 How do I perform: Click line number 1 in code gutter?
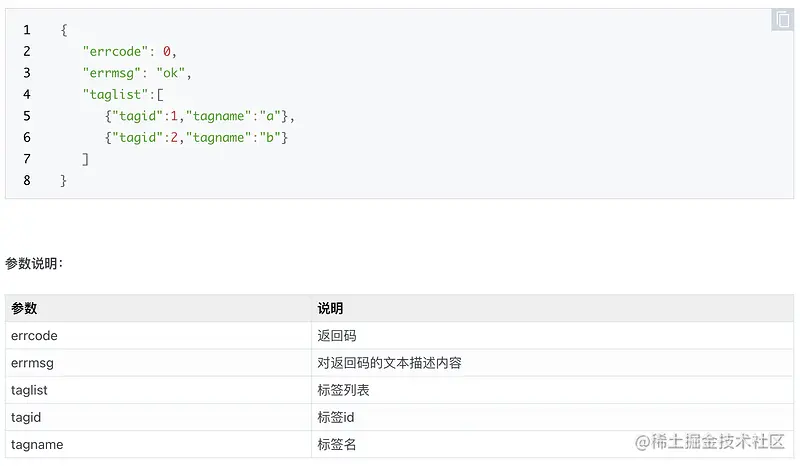[26, 30]
